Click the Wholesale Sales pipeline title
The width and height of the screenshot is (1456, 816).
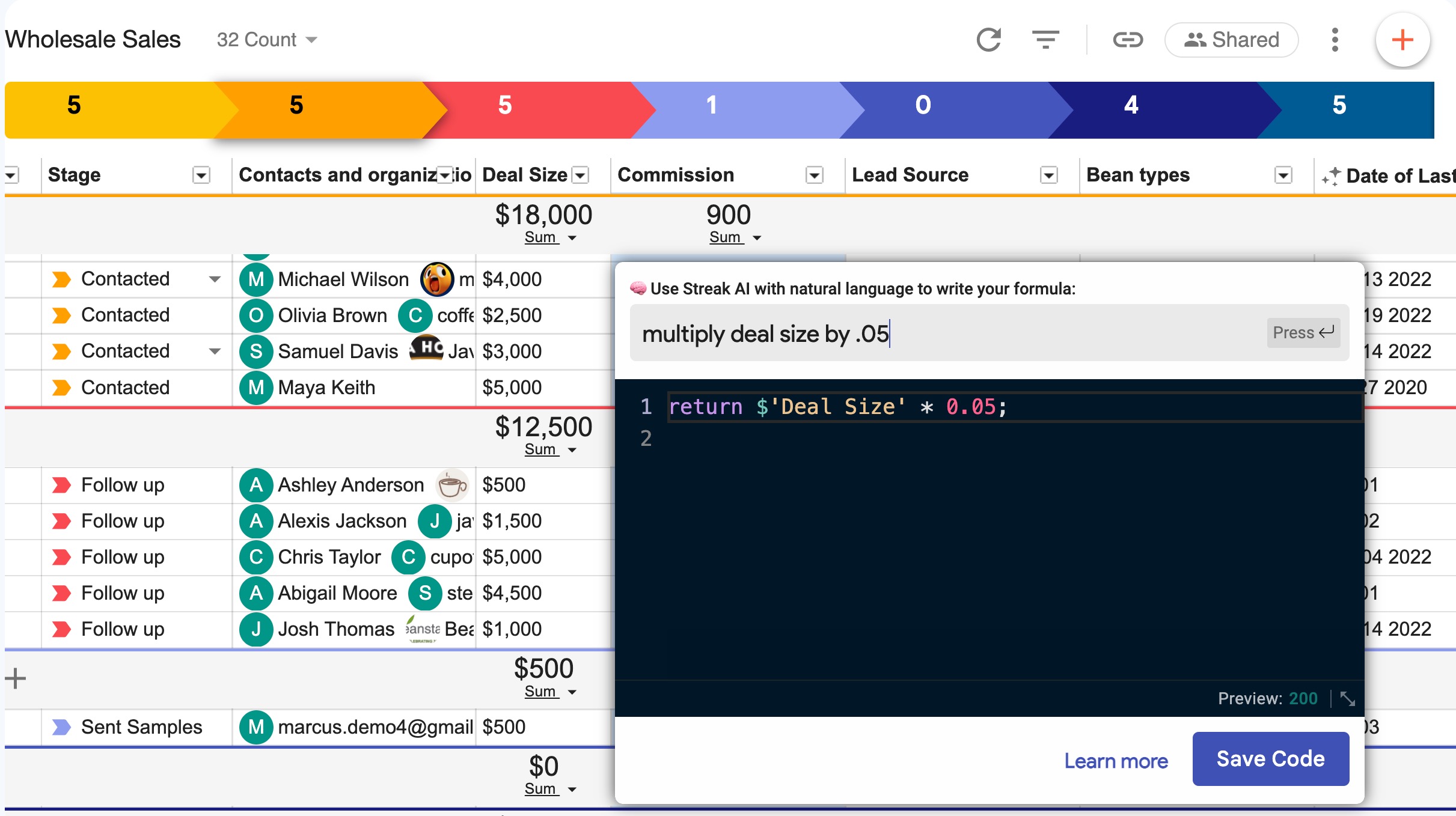point(93,40)
